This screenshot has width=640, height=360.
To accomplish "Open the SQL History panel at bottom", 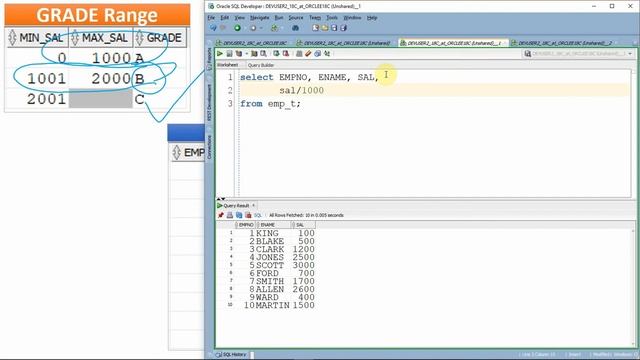I will coord(232,355).
